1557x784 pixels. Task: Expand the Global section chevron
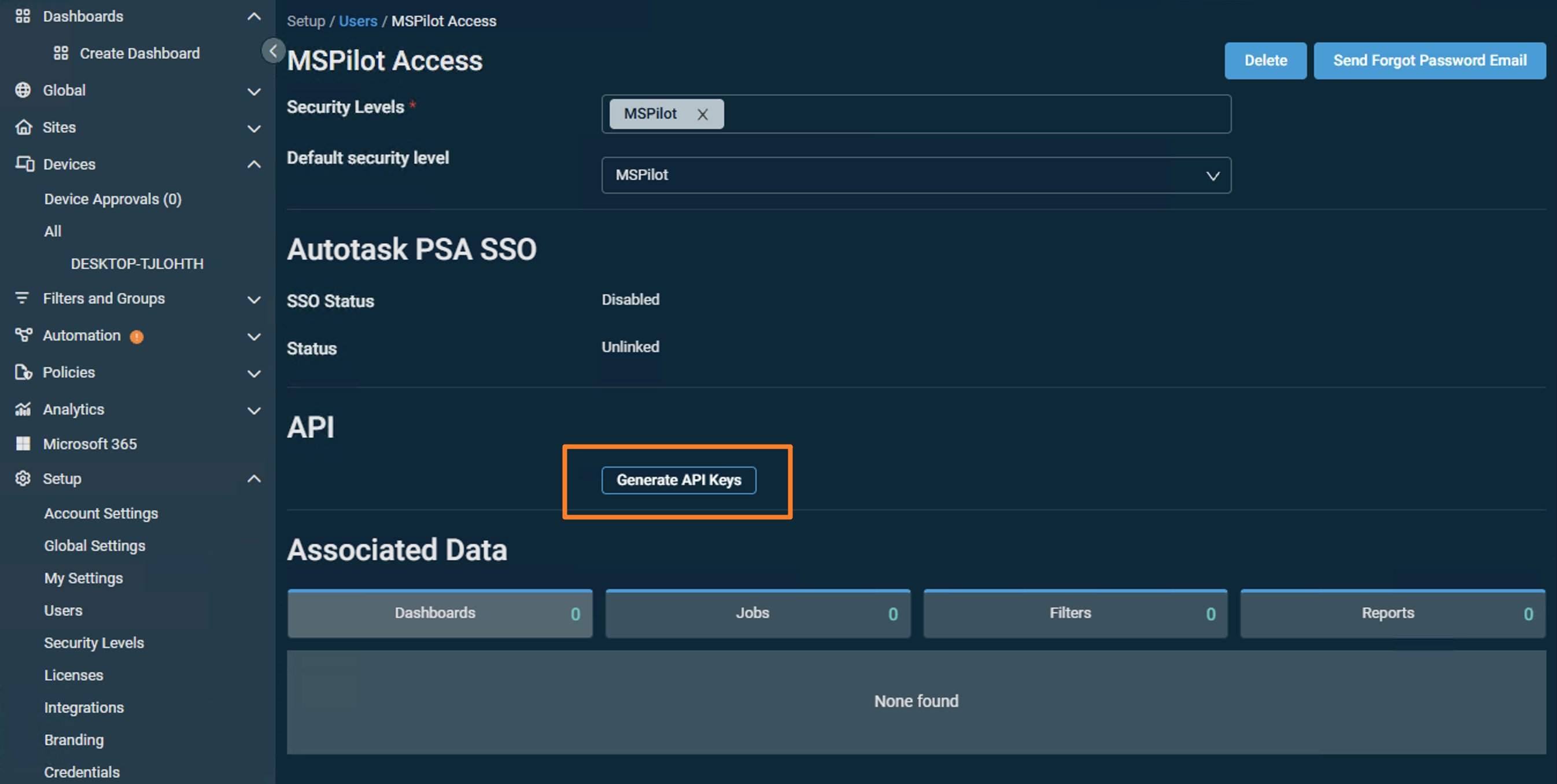click(x=254, y=92)
